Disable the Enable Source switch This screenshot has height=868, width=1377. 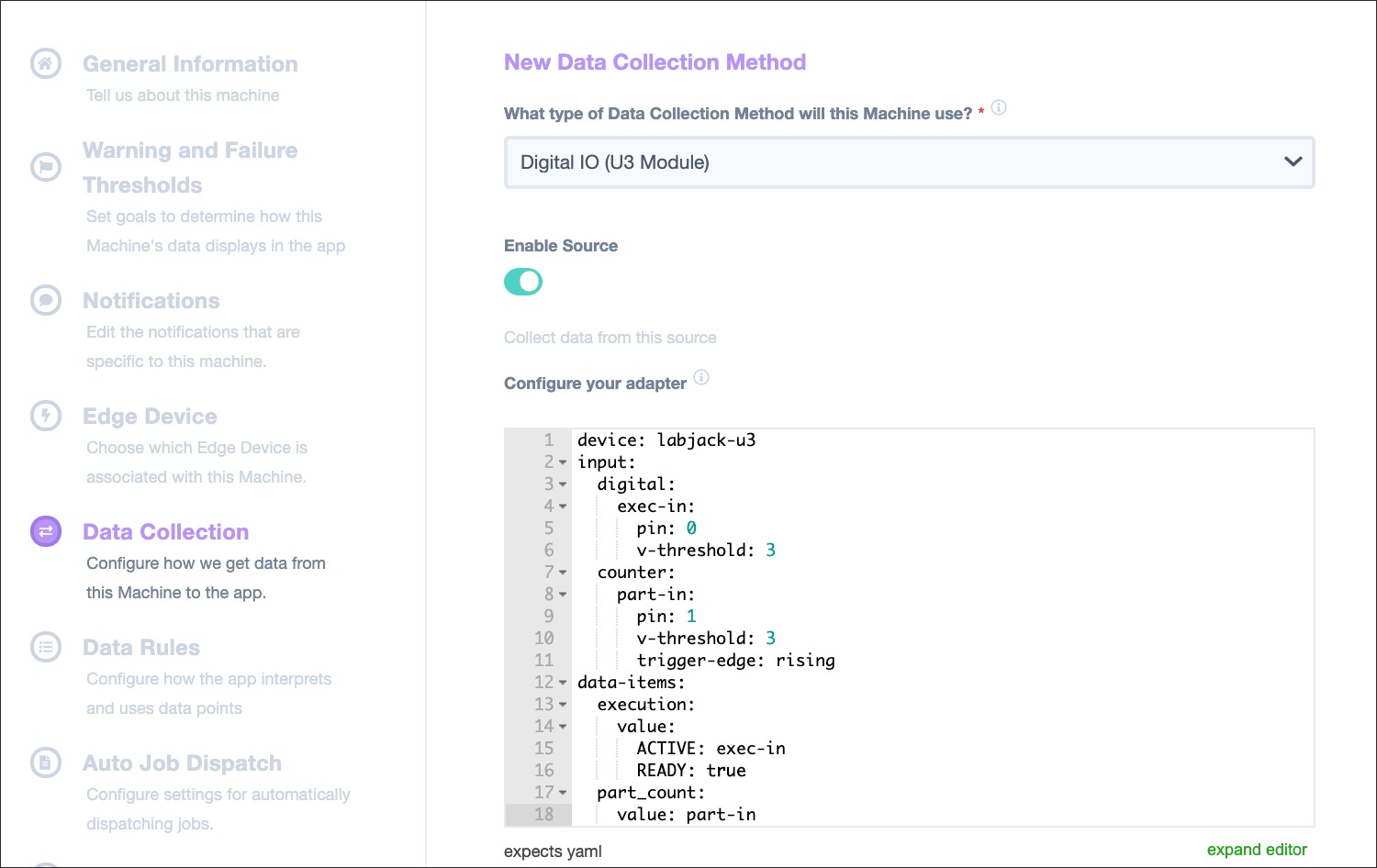point(523,282)
